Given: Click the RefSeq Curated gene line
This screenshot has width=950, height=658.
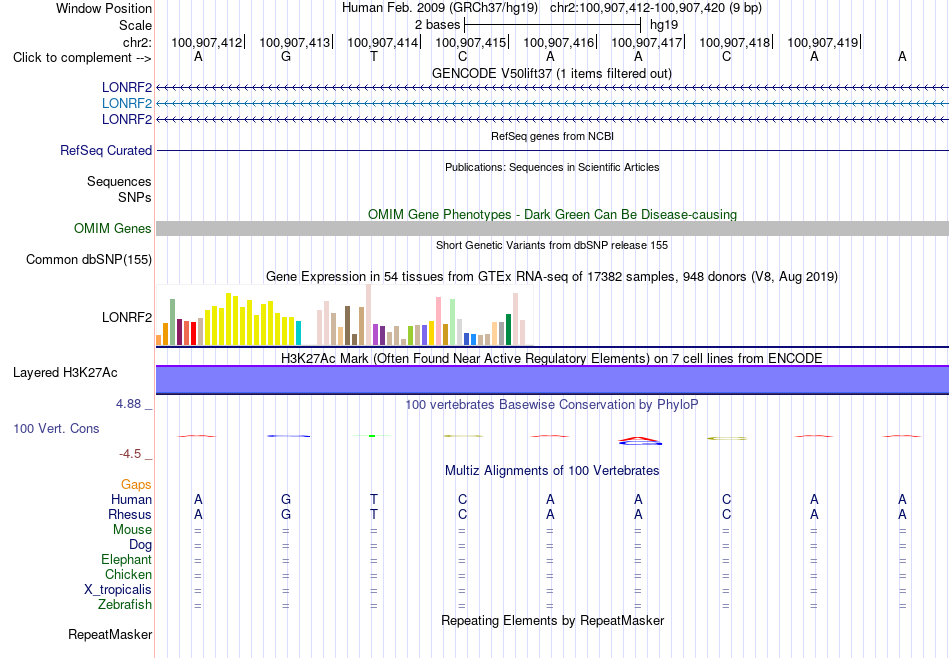Looking at the screenshot, I should 552,150.
